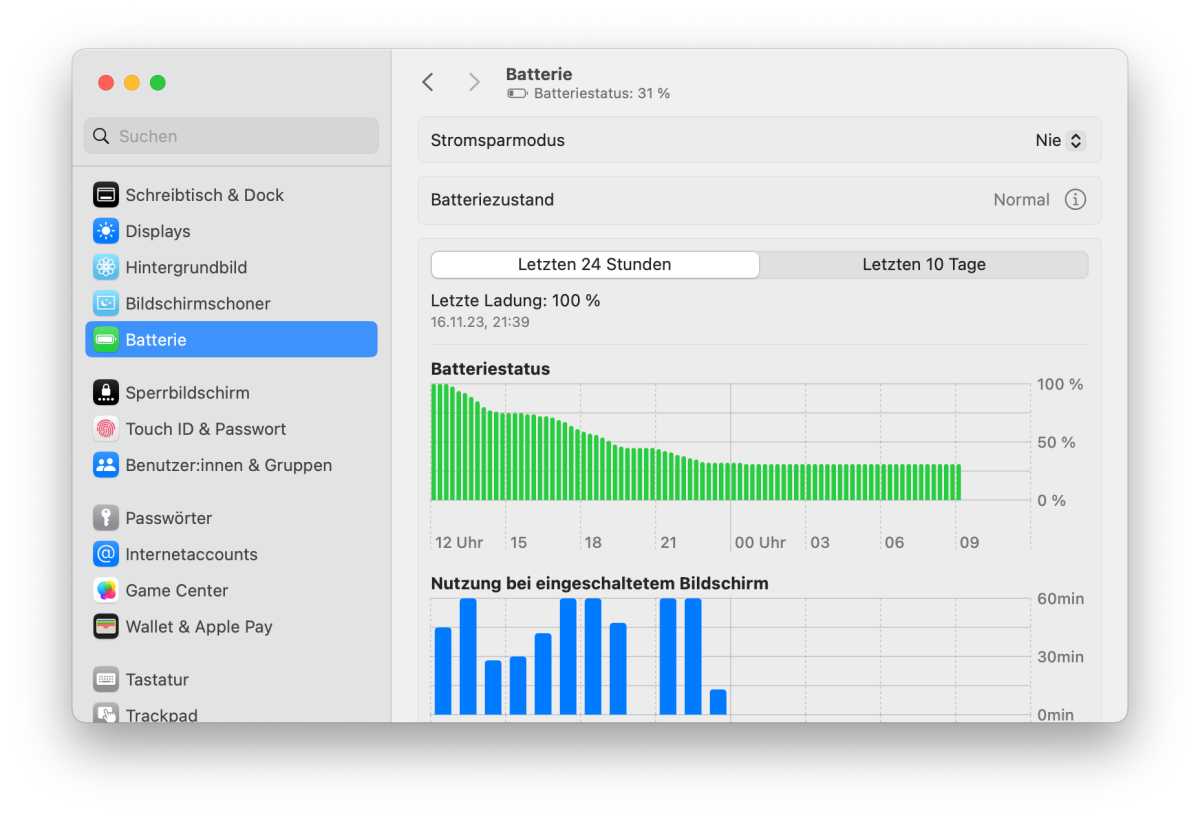This screenshot has height=818, width=1200.
Task: Click the colorful Game Center icon
Action: [x=106, y=590]
